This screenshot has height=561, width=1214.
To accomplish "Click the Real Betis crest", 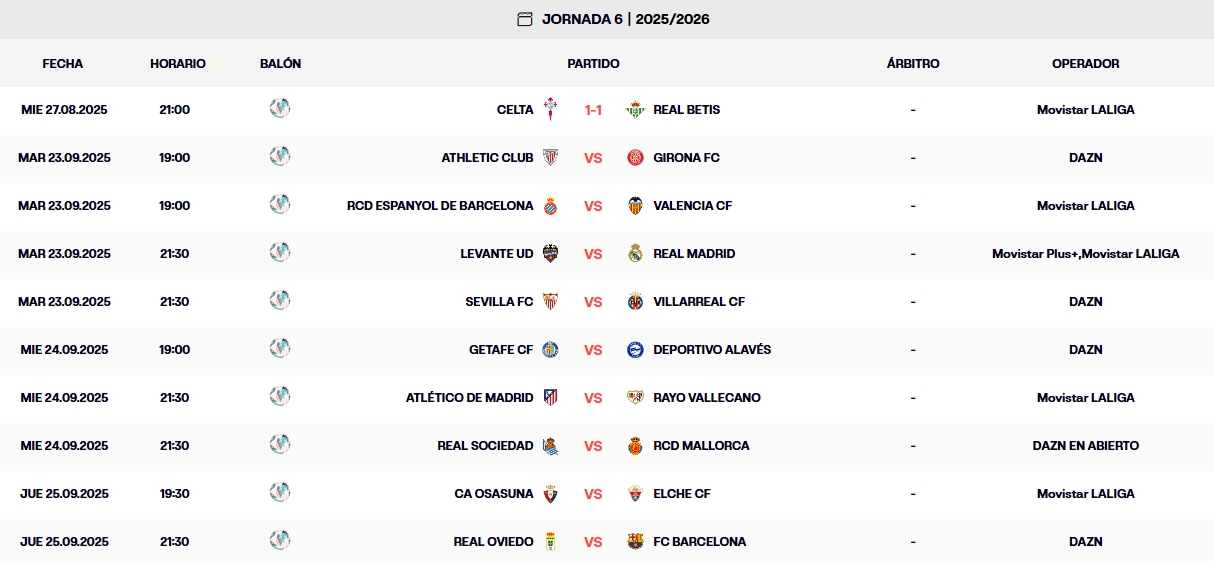I will 635,109.
